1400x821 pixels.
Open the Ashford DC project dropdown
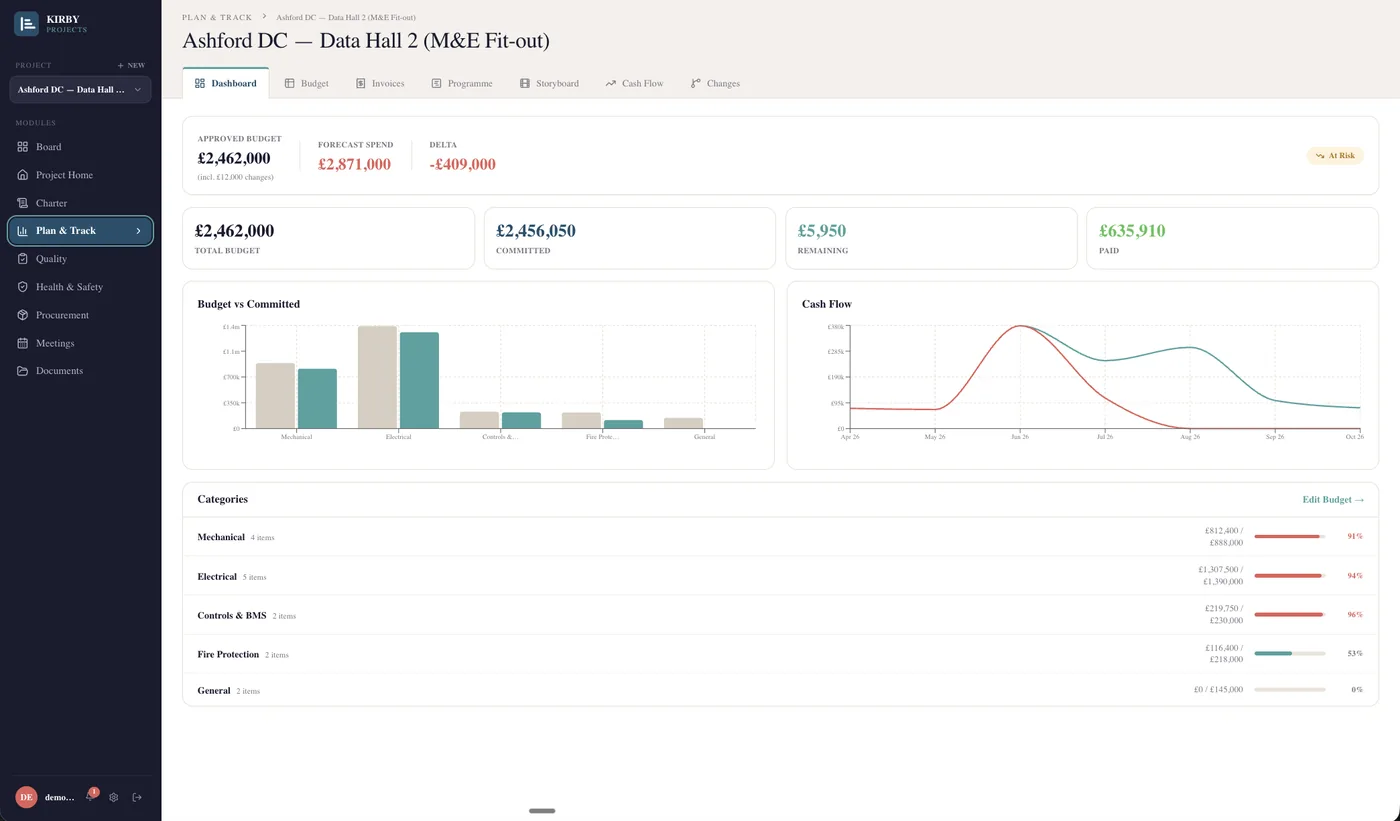click(x=80, y=90)
